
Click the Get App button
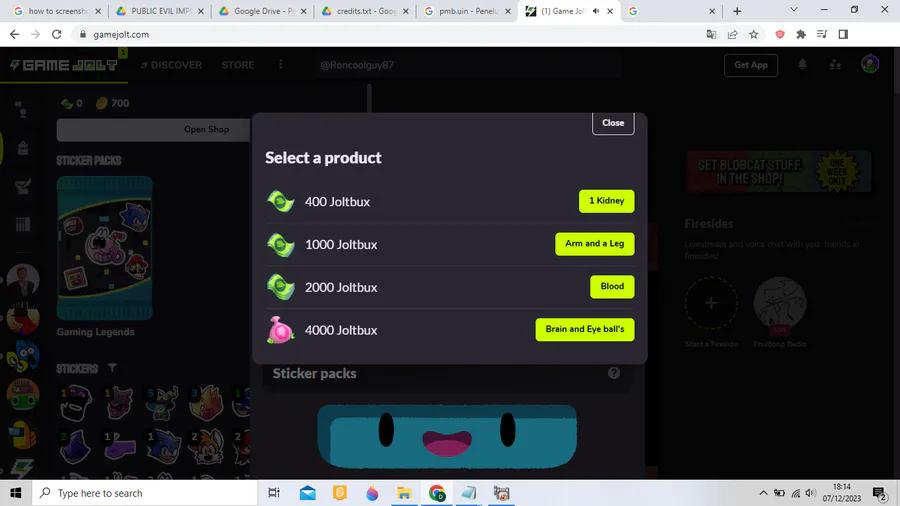coord(751,65)
